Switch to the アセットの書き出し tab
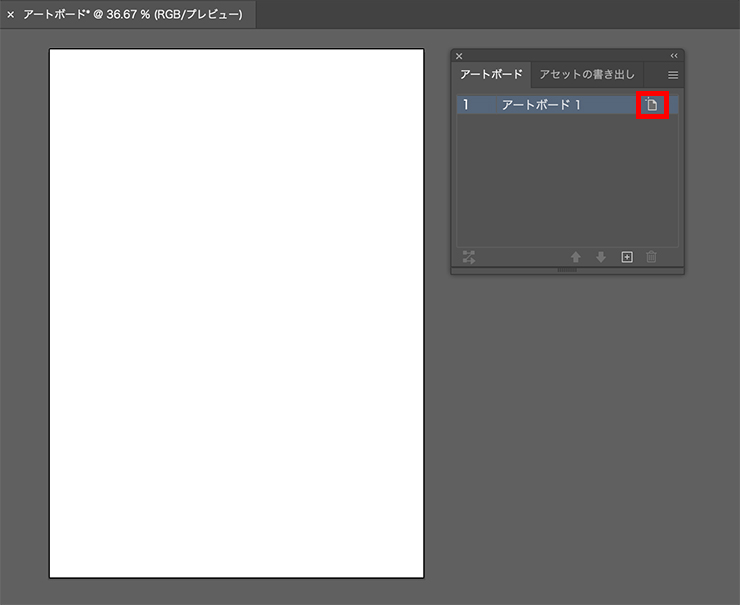740x605 pixels. point(587,75)
